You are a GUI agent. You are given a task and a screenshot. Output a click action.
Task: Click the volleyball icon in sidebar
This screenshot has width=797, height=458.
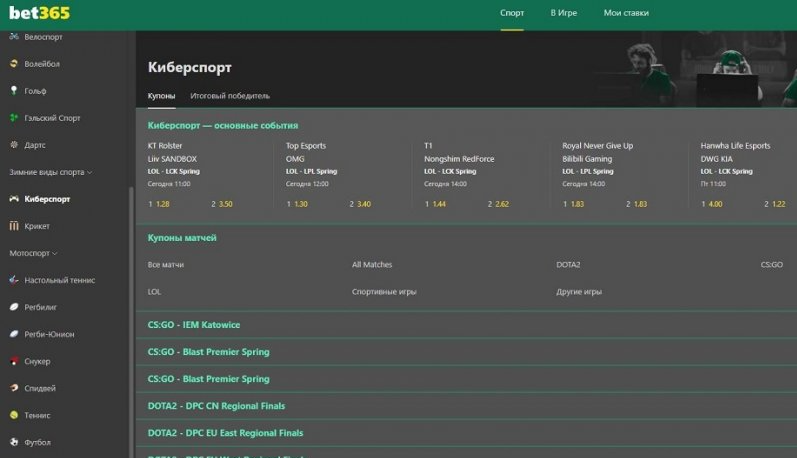tap(14, 64)
